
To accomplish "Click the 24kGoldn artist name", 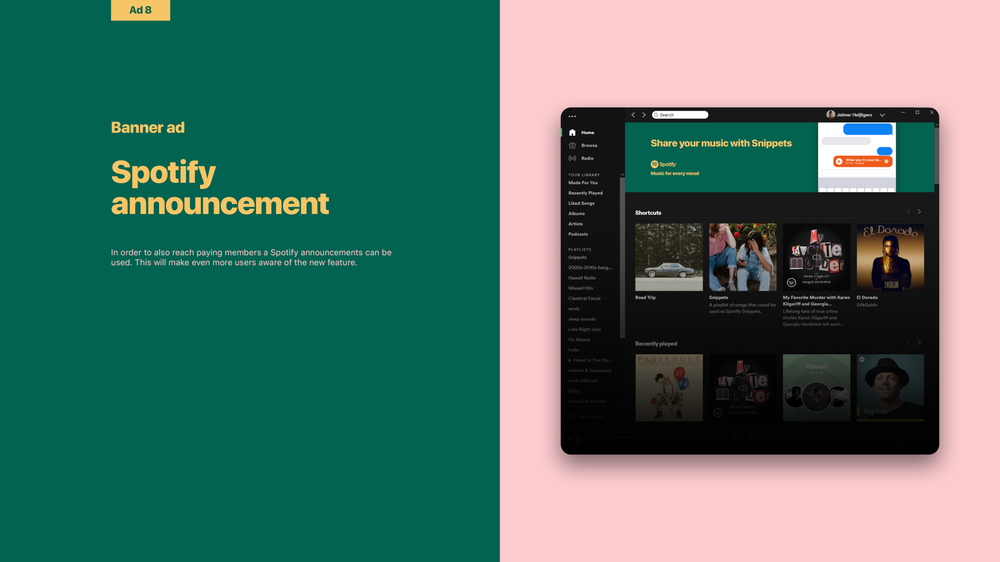I will 867,305.
